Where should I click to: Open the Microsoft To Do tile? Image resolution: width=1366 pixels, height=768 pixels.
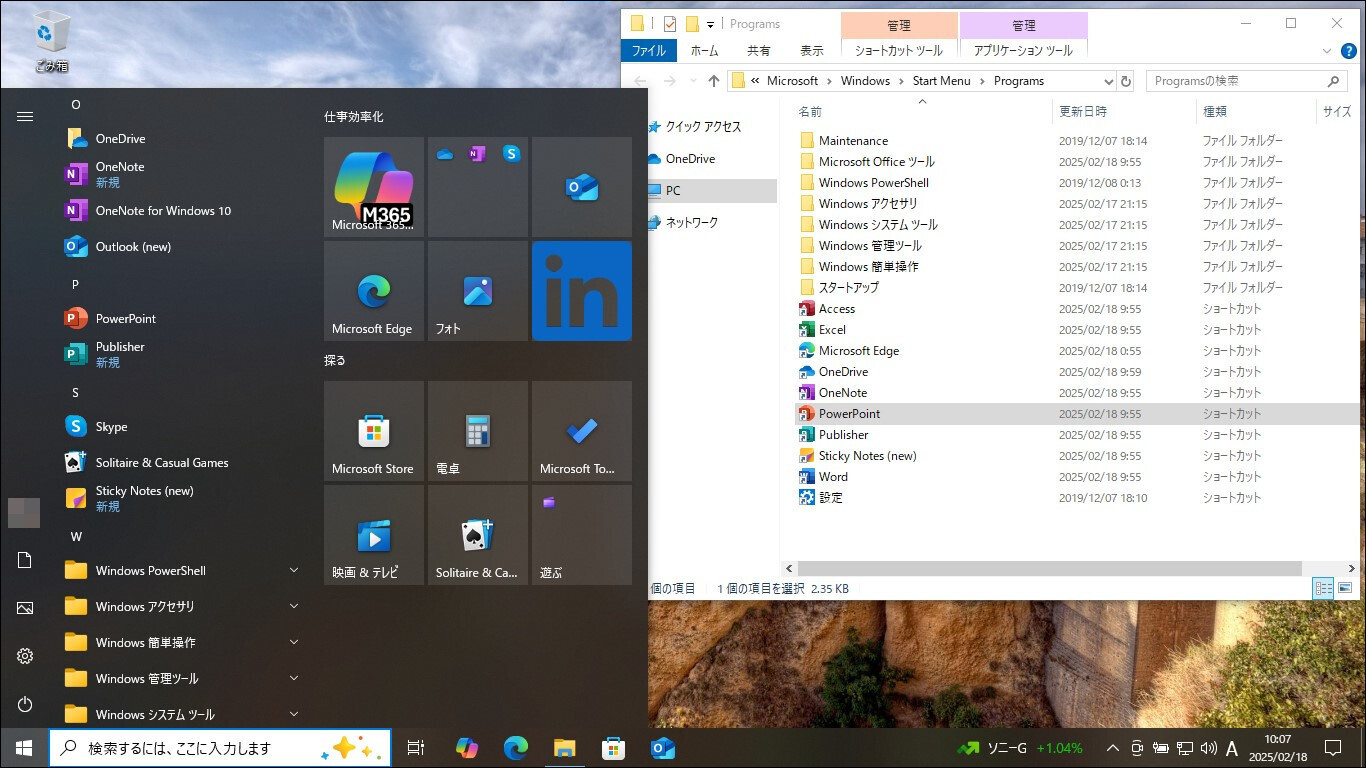click(x=582, y=431)
